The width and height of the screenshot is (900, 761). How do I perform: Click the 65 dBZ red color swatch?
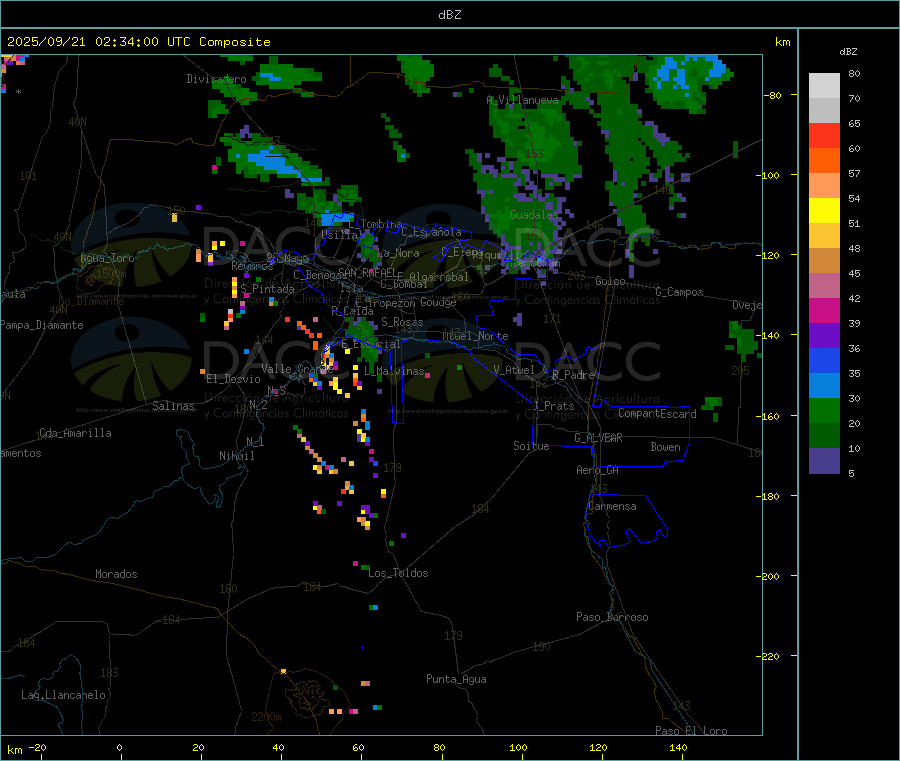click(x=824, y=135)
